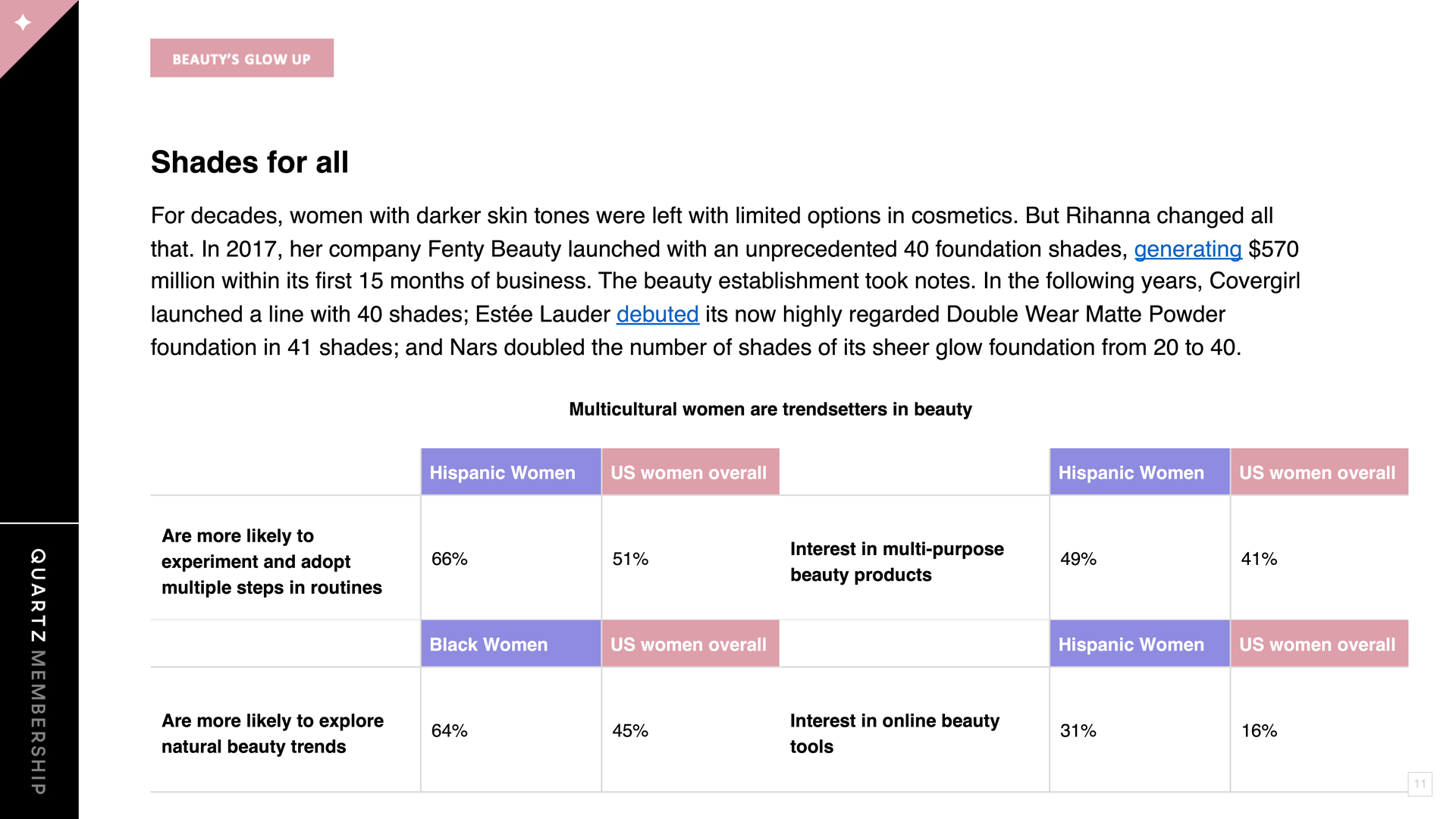Click the 49% multi-purpose value cell
The width and height of the screenshot is (1456, 819).
pos(1140,559)
